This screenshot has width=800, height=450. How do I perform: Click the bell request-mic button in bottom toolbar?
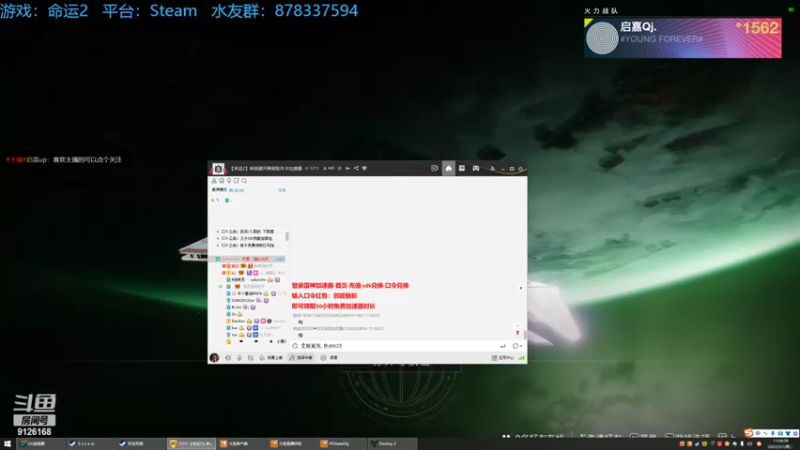[x=271, y=358]
